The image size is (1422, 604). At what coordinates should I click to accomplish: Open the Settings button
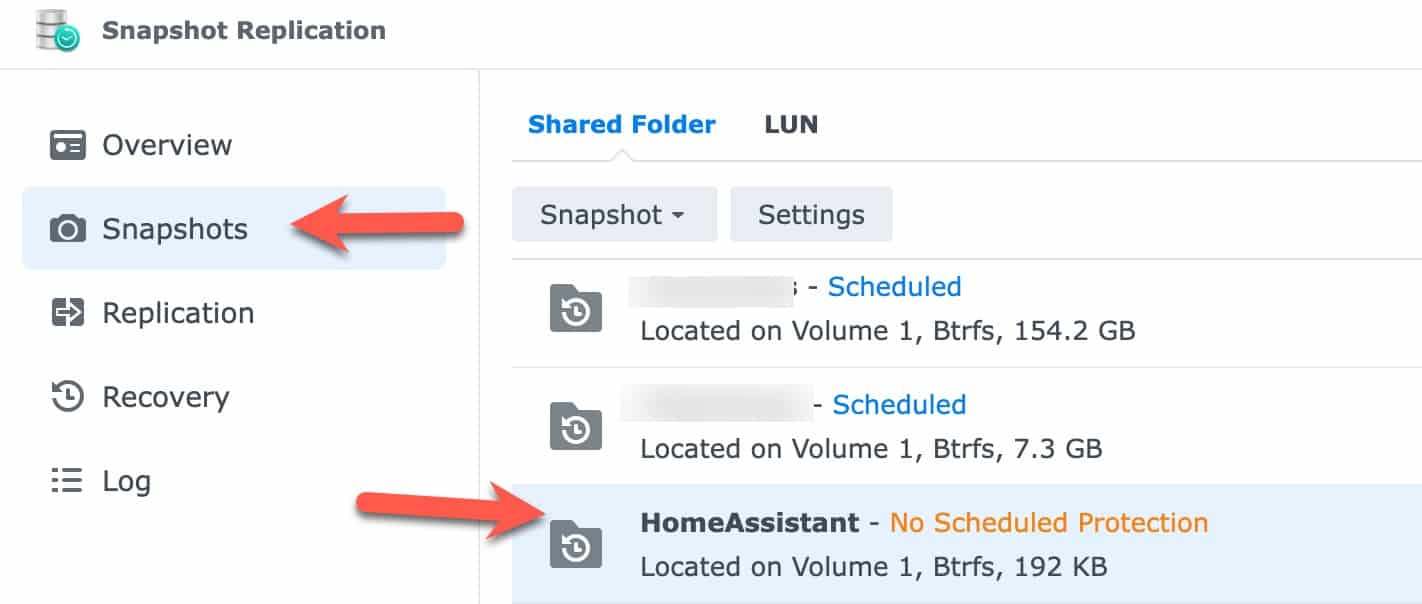811,215
